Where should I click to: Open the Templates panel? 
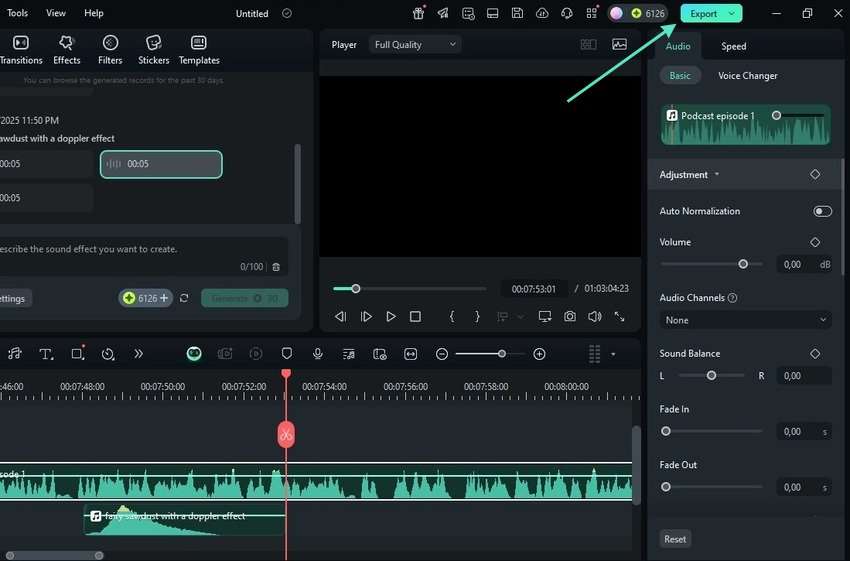[x=199, y=50]
